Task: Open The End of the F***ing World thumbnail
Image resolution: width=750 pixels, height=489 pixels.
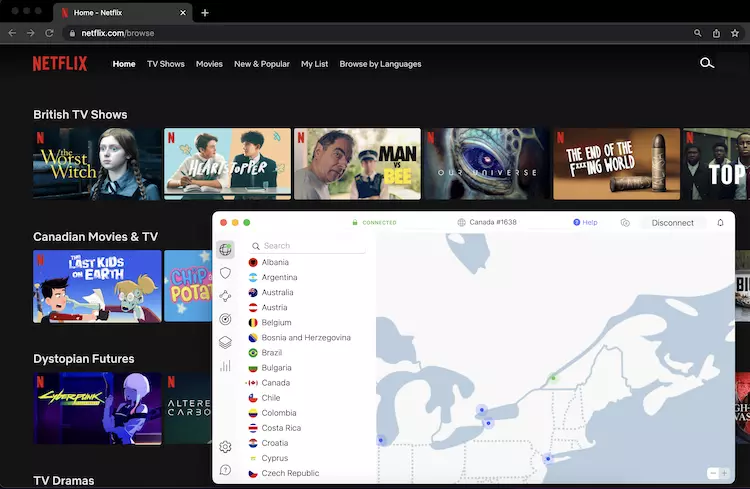Action: click(x=617, y=164)
